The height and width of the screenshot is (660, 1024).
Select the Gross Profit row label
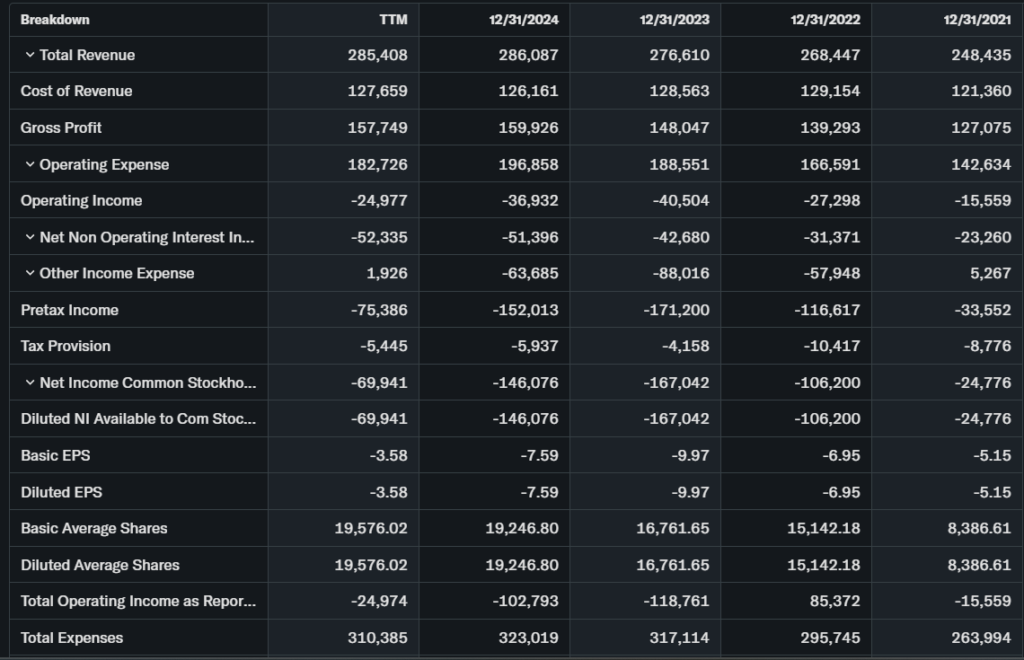pyautogui.click(x=61, y=128)
